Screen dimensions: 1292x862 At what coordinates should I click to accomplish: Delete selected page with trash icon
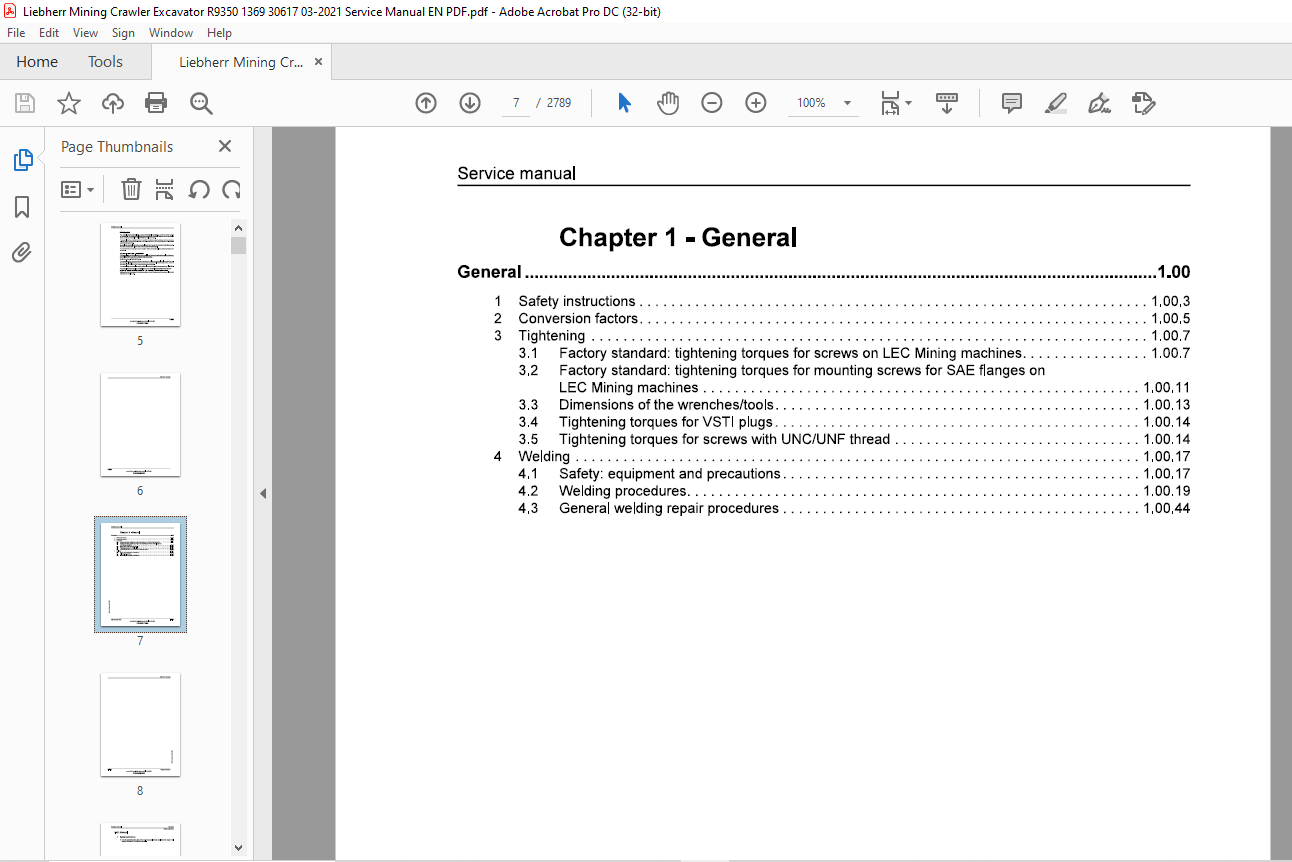[x=131, y=189]
